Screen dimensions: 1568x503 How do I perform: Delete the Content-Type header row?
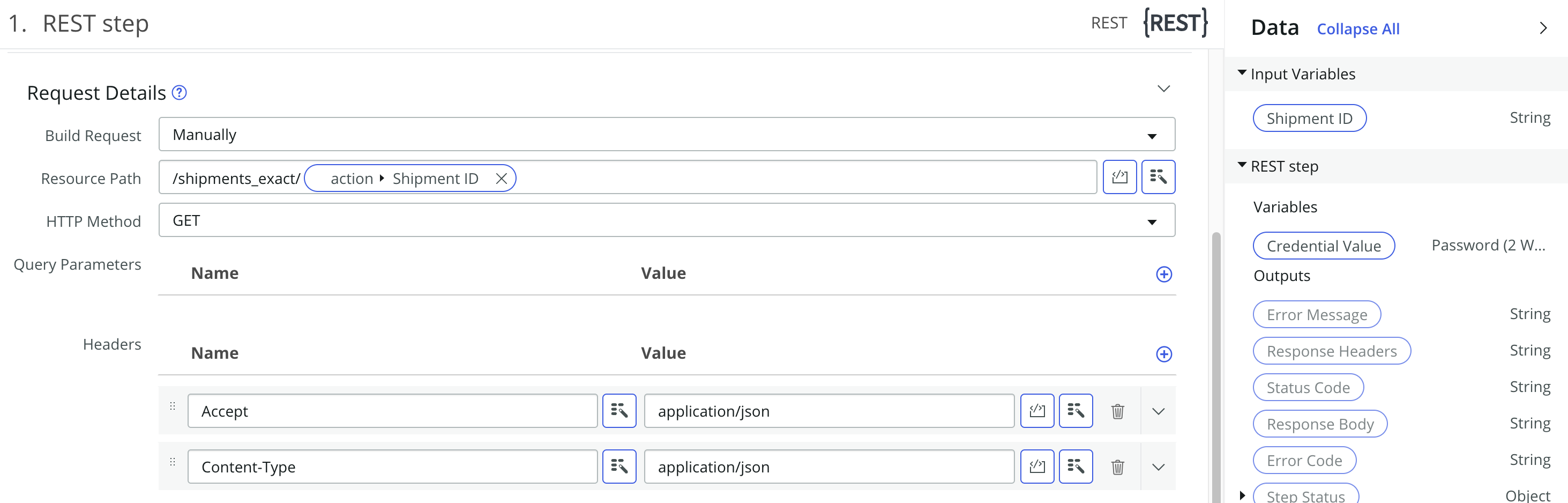coord(1117,468)
